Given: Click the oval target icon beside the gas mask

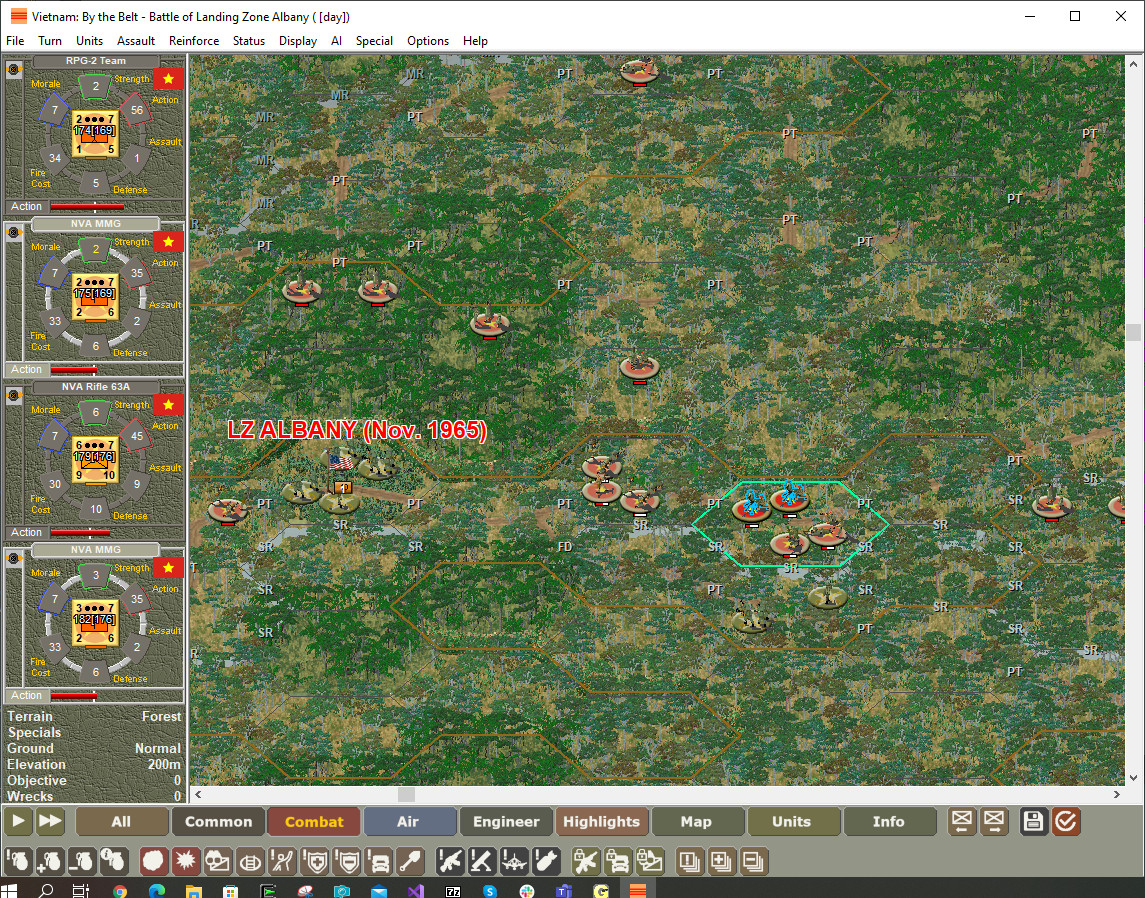Looking at the screenshot, I should click(250, 861).
